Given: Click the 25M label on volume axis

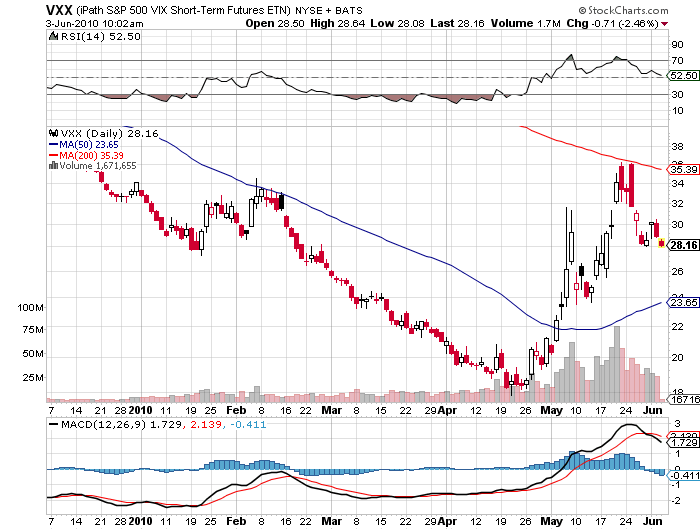Looking at the screenshot, I should pyautogui.click(x=33, y=378).
